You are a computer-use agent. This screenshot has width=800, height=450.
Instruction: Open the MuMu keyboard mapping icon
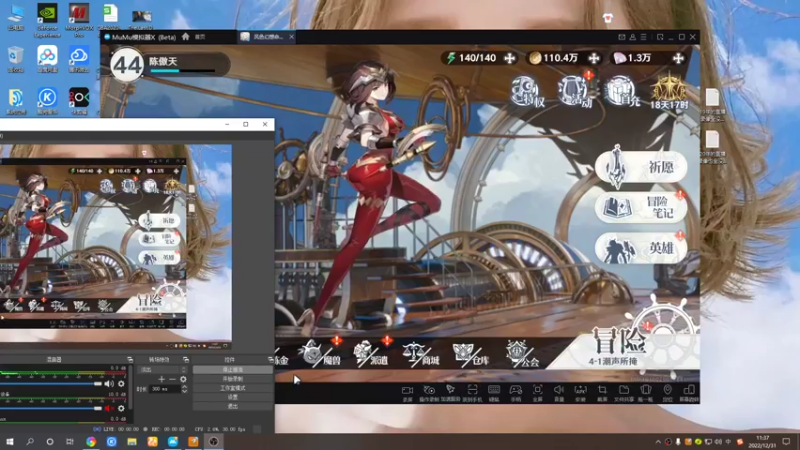pos(494,392)
